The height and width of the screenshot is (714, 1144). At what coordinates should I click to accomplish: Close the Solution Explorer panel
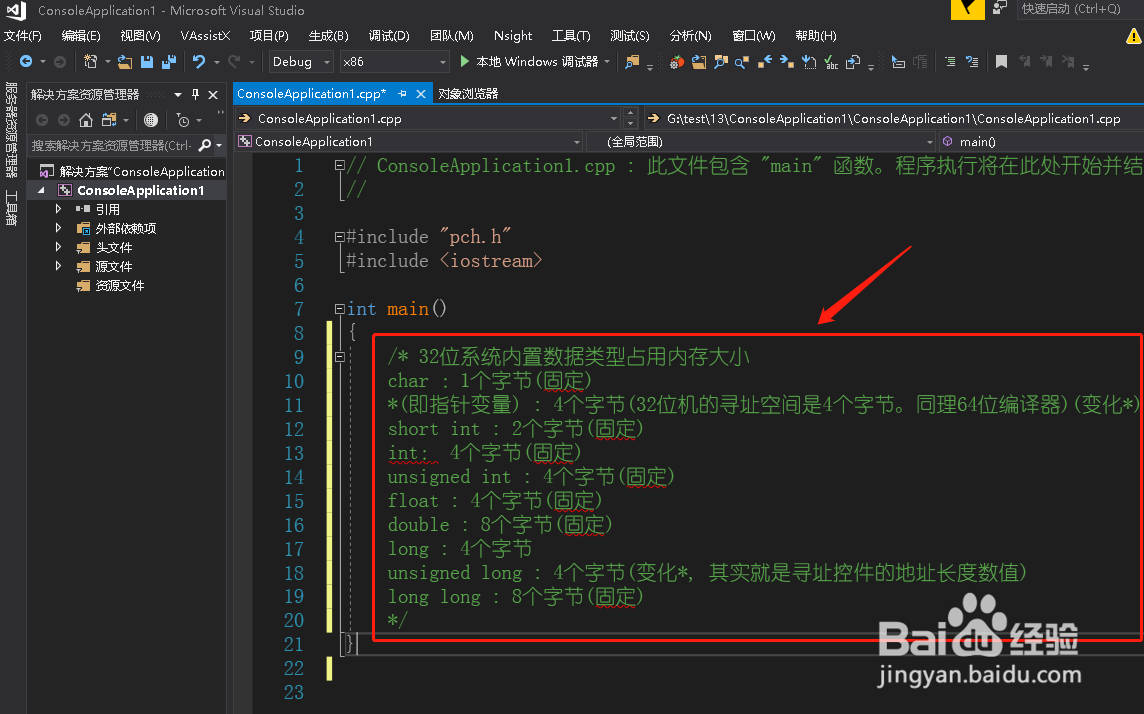coord(213,95)
